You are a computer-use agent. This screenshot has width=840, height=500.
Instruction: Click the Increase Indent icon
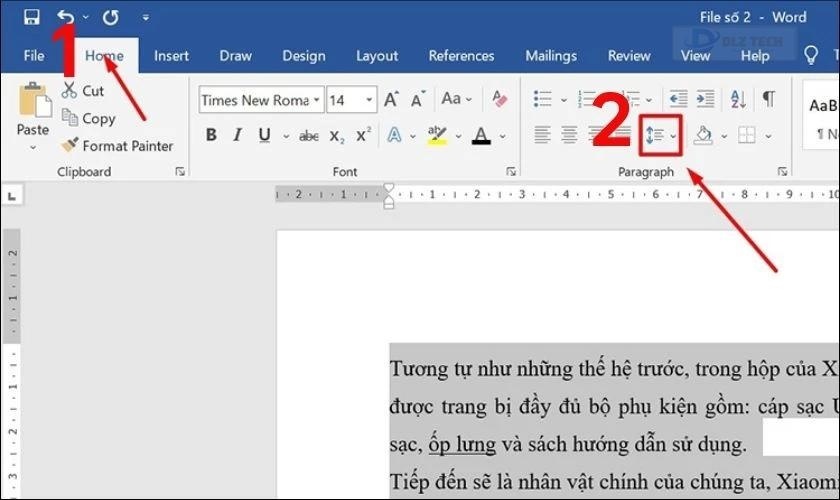pos(705,99)
